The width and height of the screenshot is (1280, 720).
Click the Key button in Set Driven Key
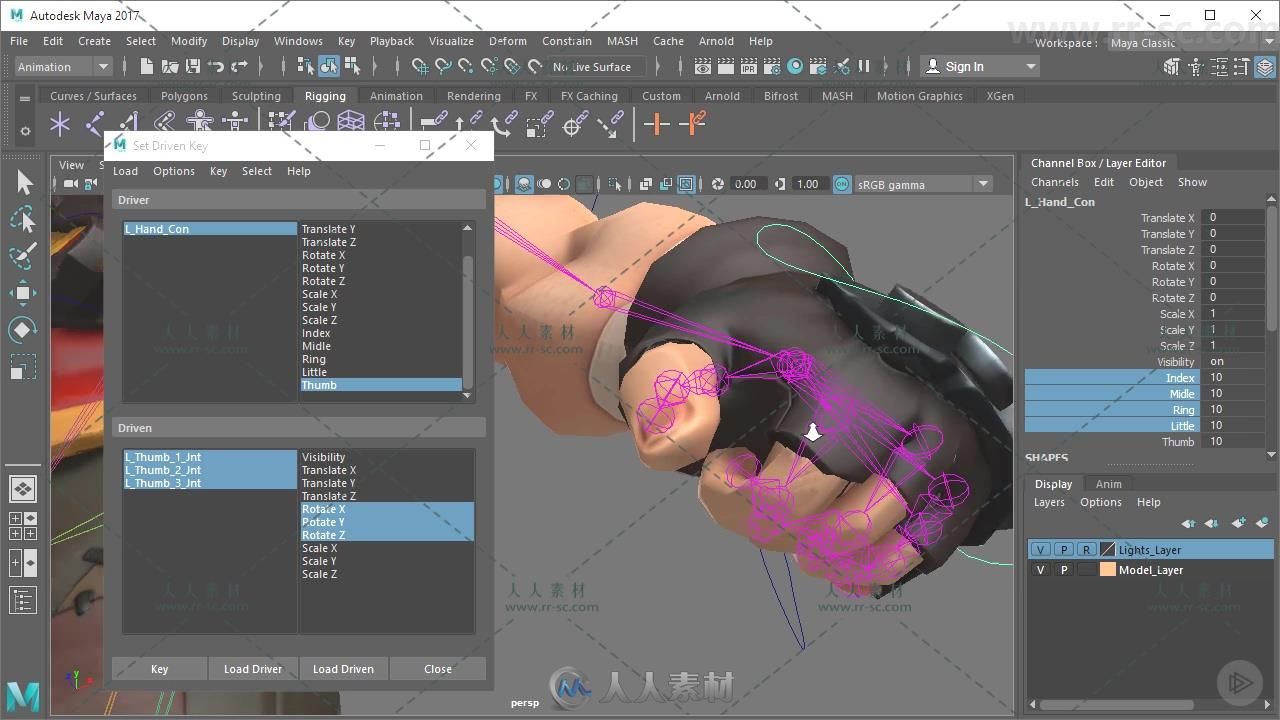pyautogui.click(x=160, y=669)
